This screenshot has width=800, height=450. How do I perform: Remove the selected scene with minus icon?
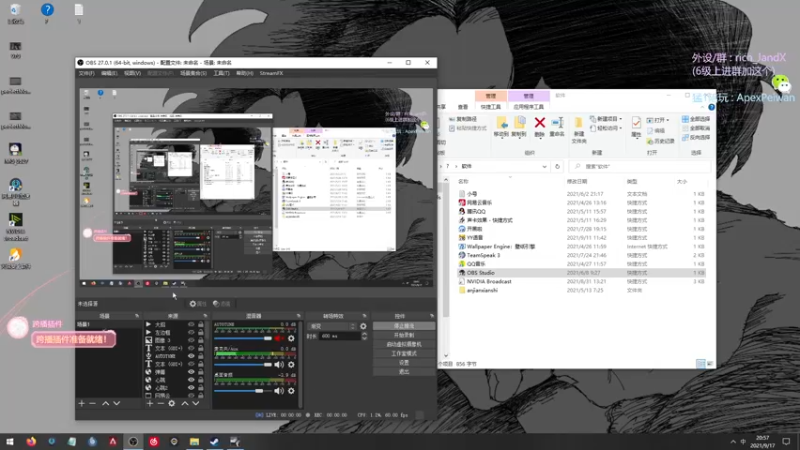pos(92,404)
